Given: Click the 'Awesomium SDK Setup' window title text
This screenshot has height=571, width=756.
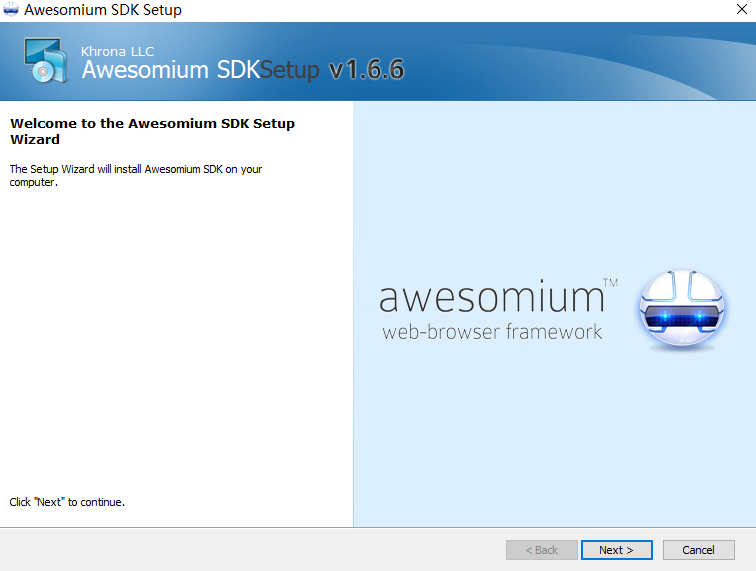Looking at the screenshot, I should click(103, 10).
